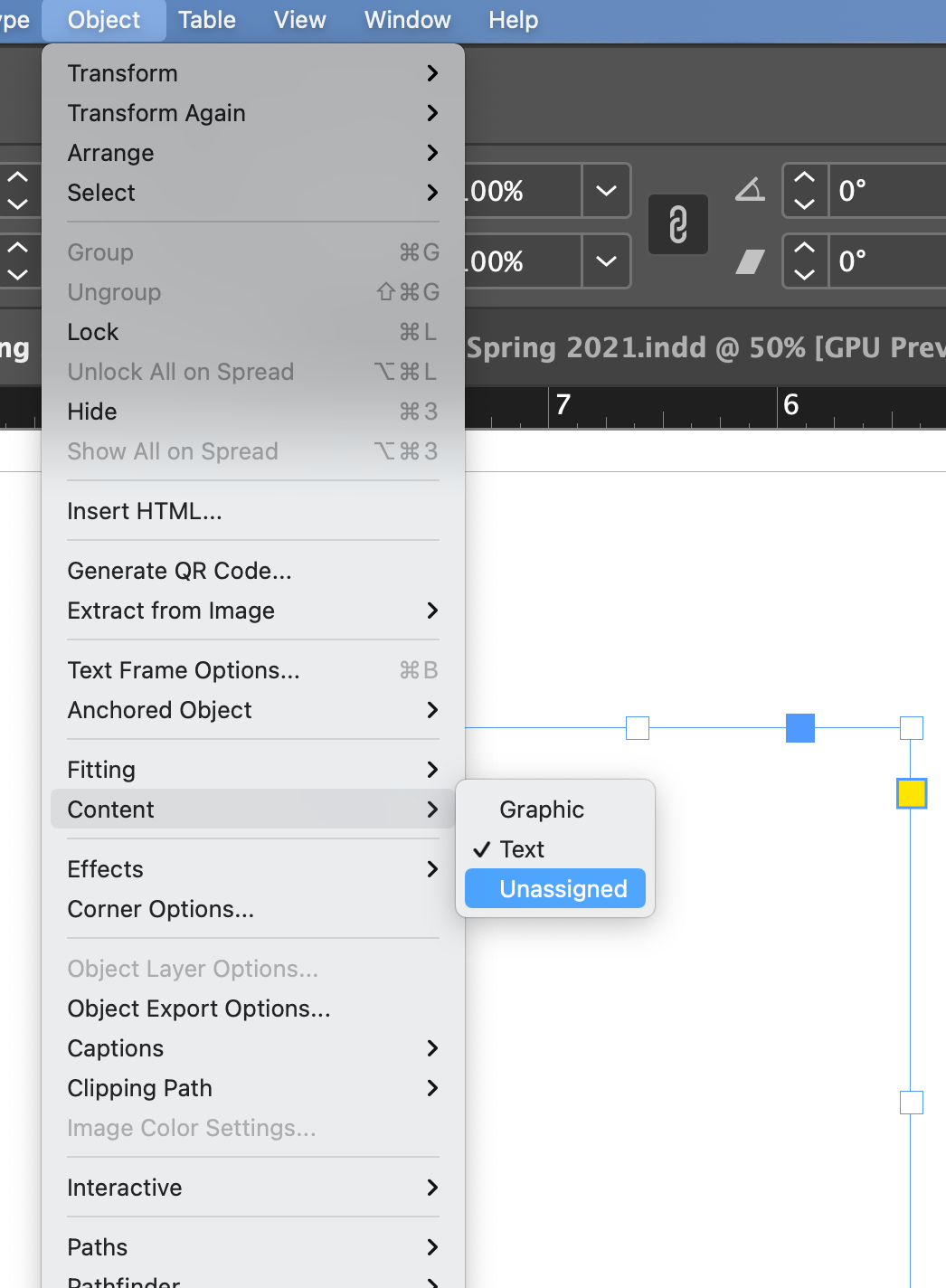Toggle the Text content type checkmark

click(x=522, y=848)
